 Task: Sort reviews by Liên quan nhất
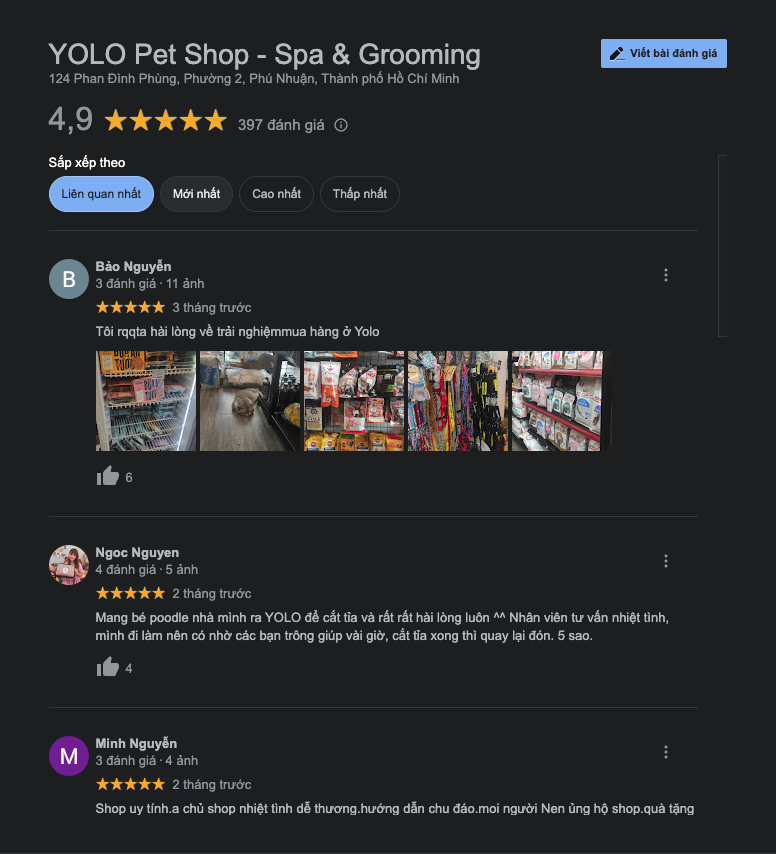[x=101, y=194]
